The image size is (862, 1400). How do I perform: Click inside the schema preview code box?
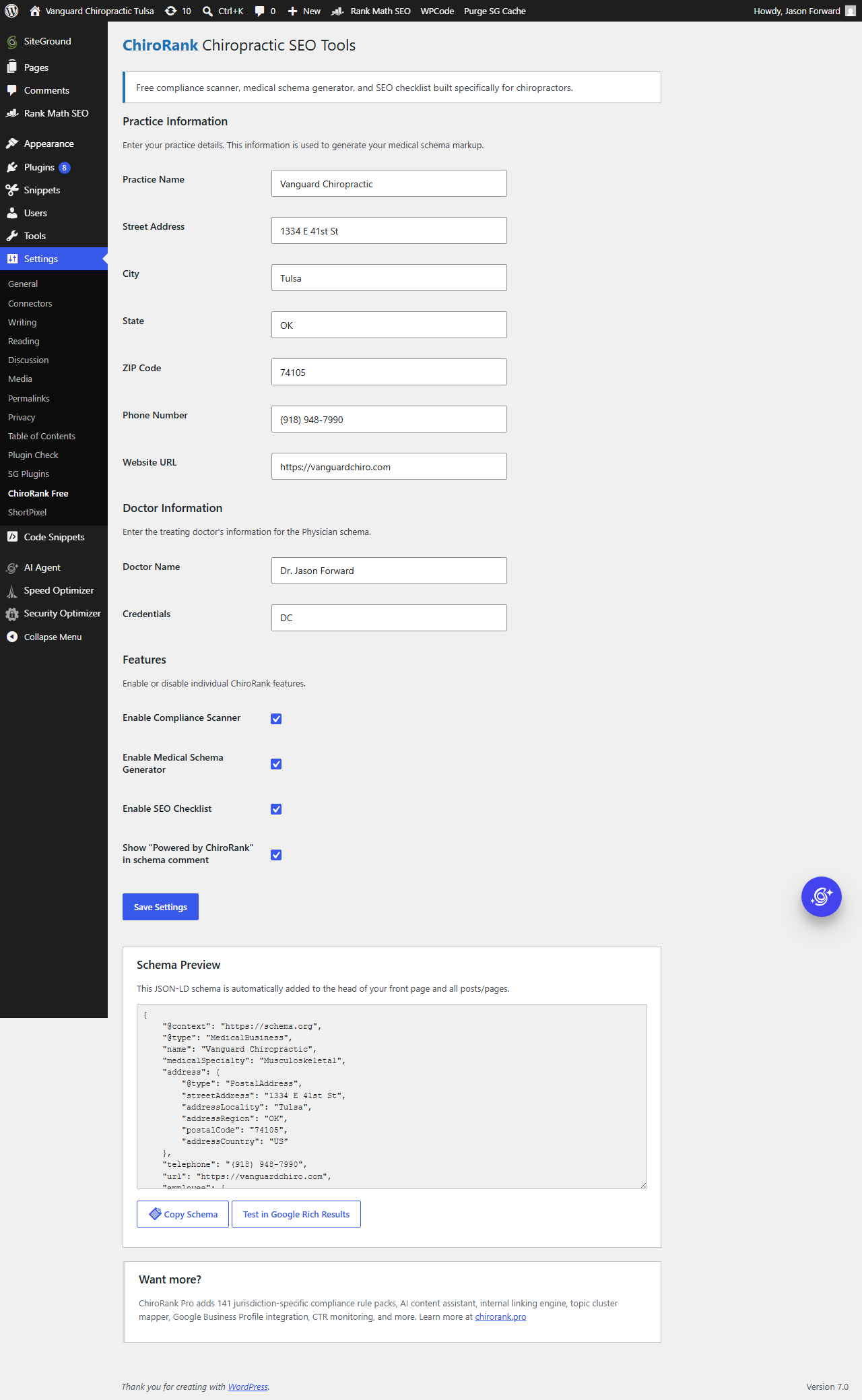392,1096
